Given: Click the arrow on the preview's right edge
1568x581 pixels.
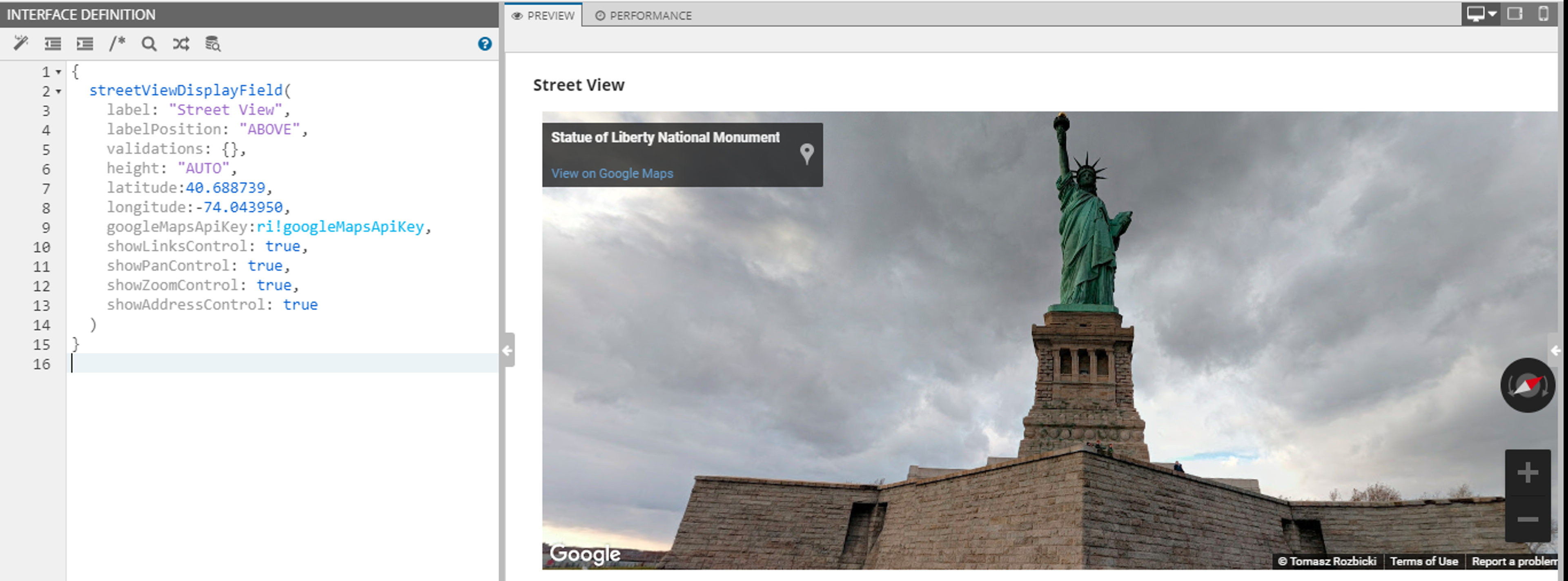Looking at the screenshot, I should pos(1555,350).
